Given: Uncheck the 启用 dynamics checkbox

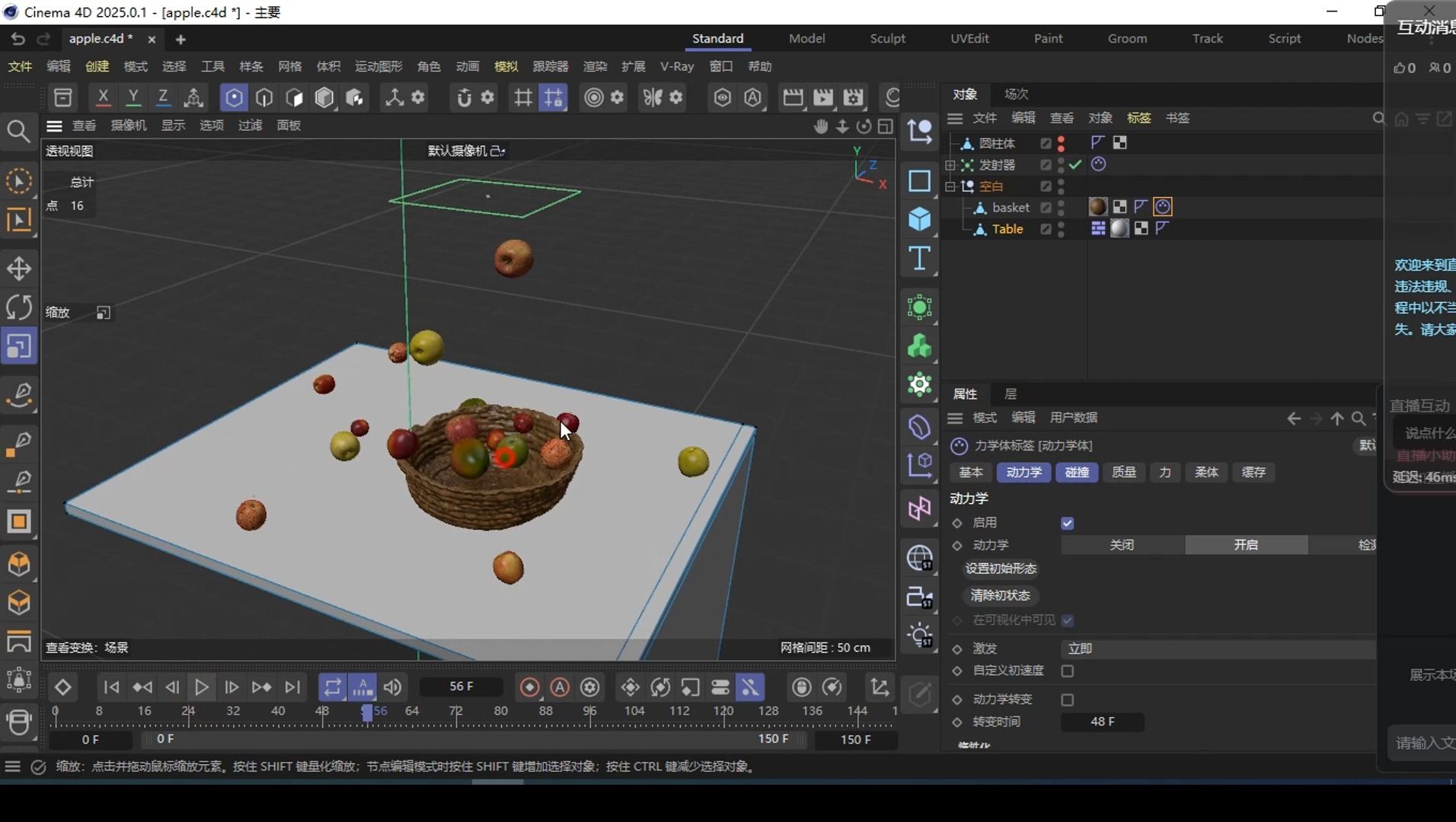Looking at the screenshot, I should (x=1068, y=523).
